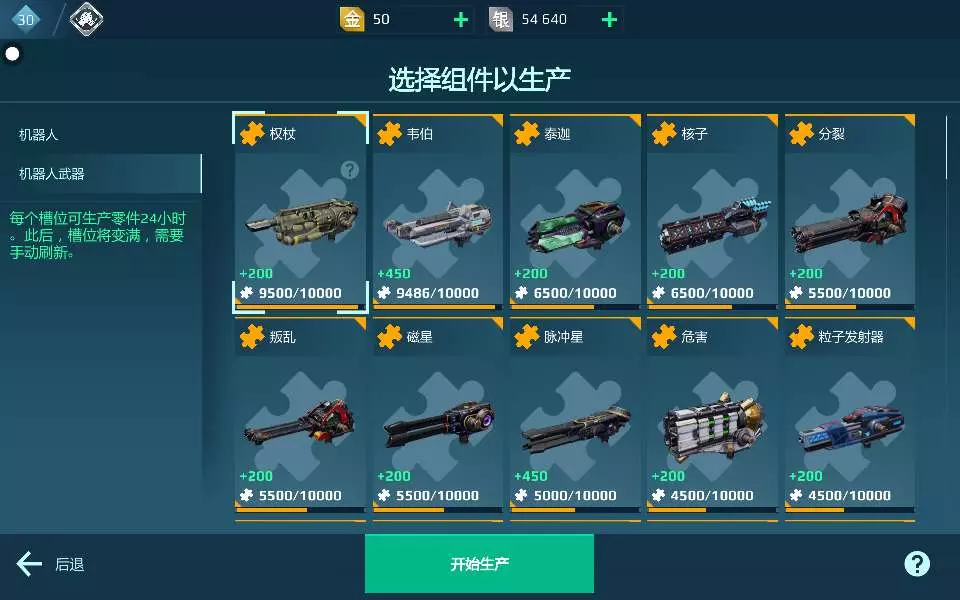Click the 权杖 progress bar 9500/10000
The image size is (960, 600).
(x=300, y=307)
